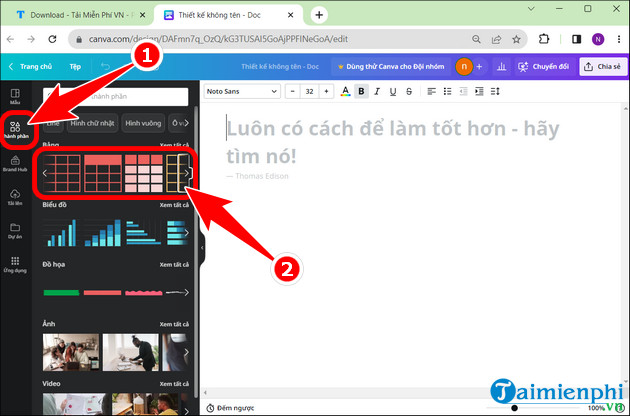Toggle underline formatting

point(393,92)
